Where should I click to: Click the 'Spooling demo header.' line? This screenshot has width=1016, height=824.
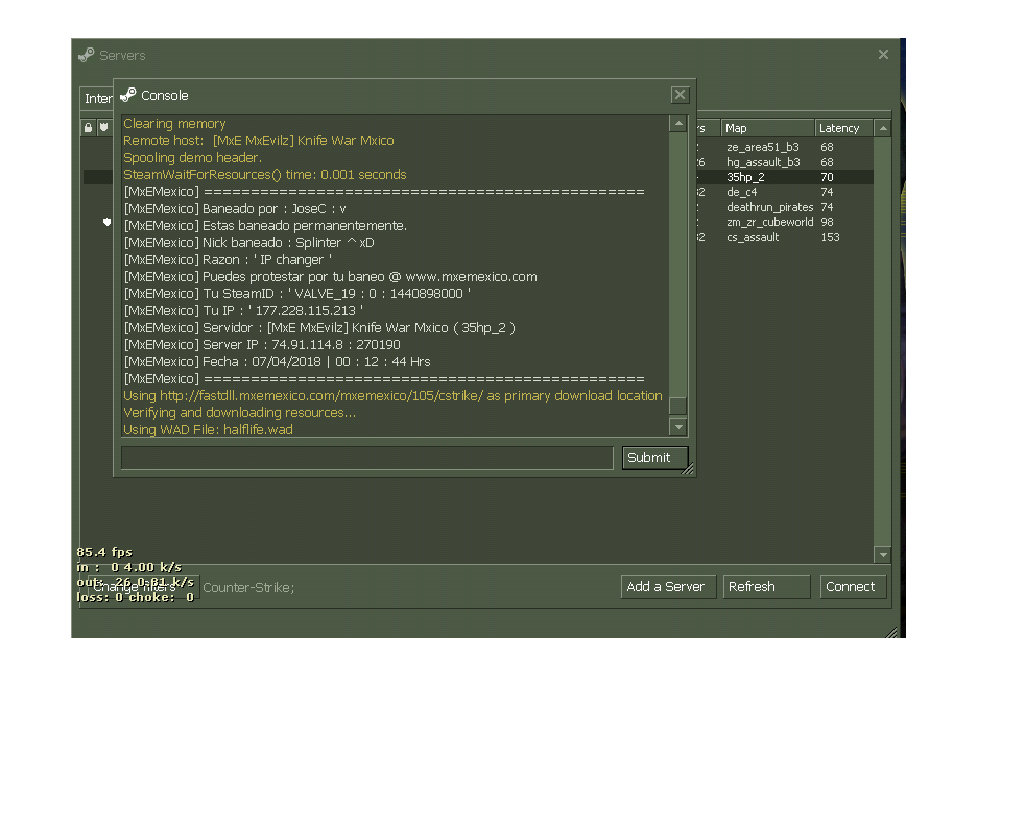tap(192, 157)
